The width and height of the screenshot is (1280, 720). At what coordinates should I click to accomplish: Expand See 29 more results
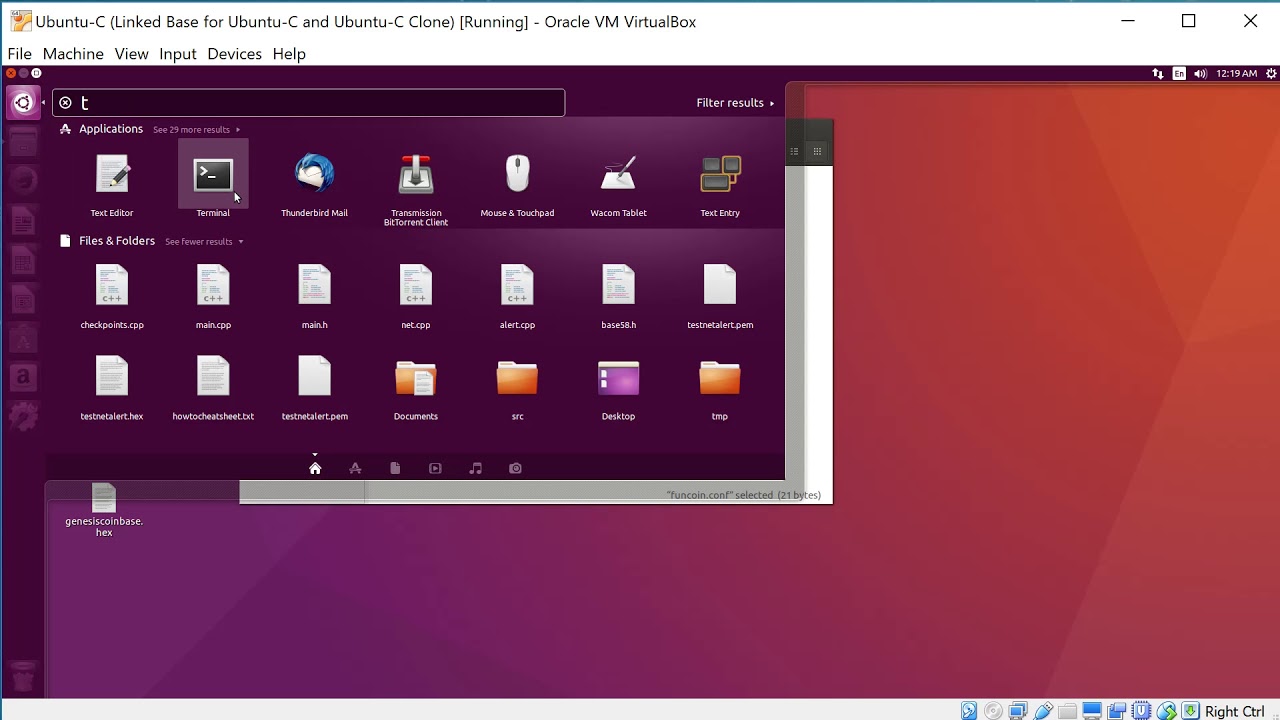coord(196,130)
